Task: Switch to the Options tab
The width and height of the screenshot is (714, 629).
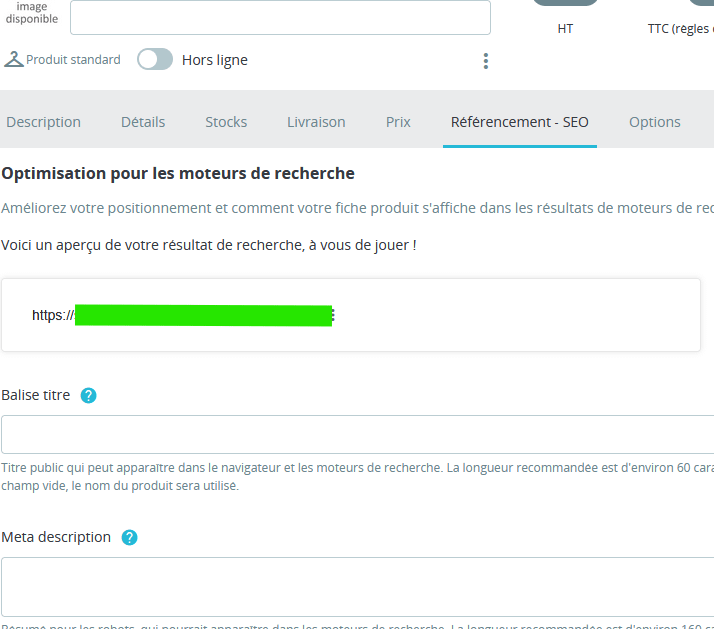Action: [654, 122]
